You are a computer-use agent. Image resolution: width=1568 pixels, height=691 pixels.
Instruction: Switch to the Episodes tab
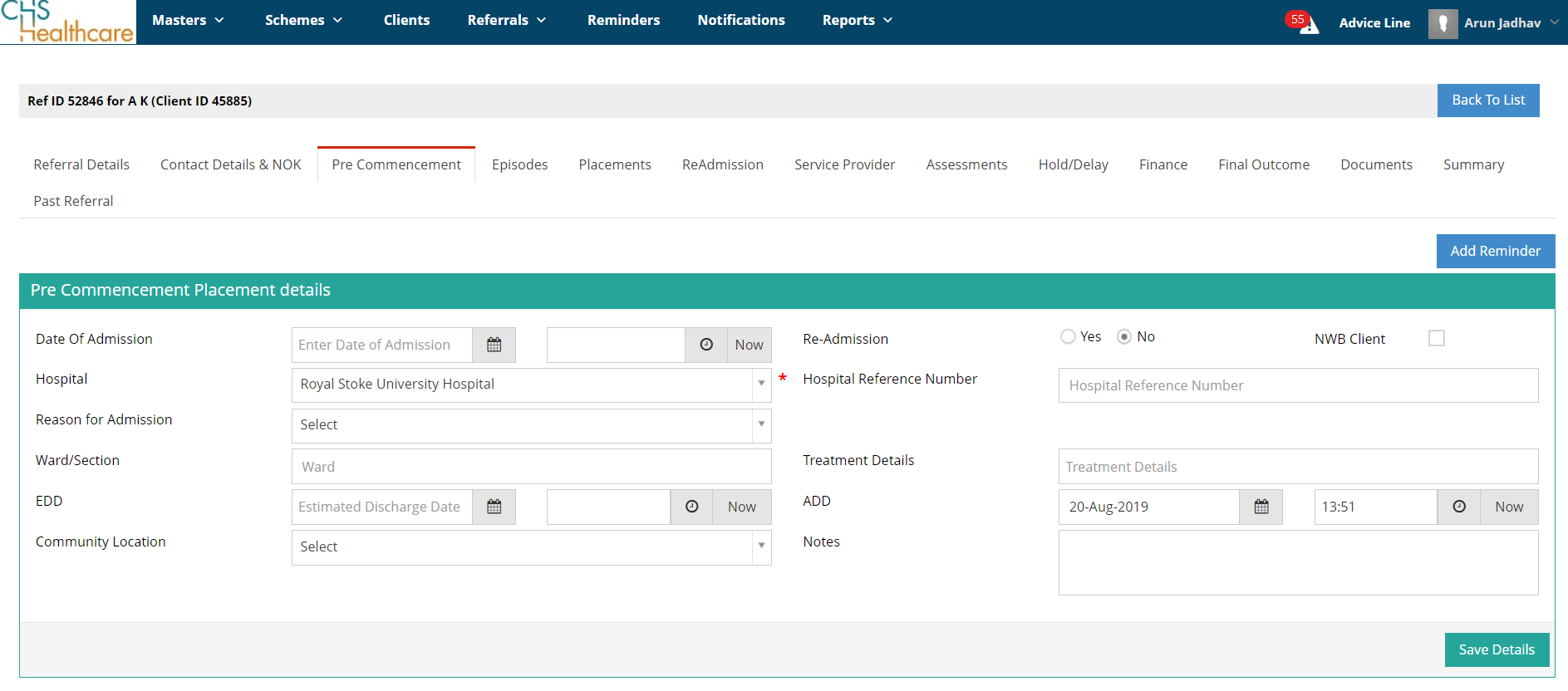520,164
